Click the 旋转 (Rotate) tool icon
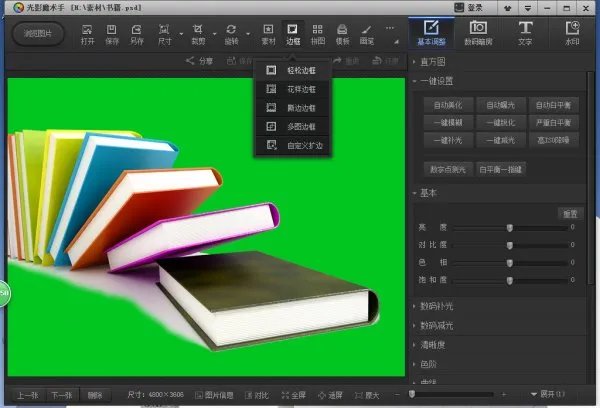600x408 pixels. (x=232, y=33)
